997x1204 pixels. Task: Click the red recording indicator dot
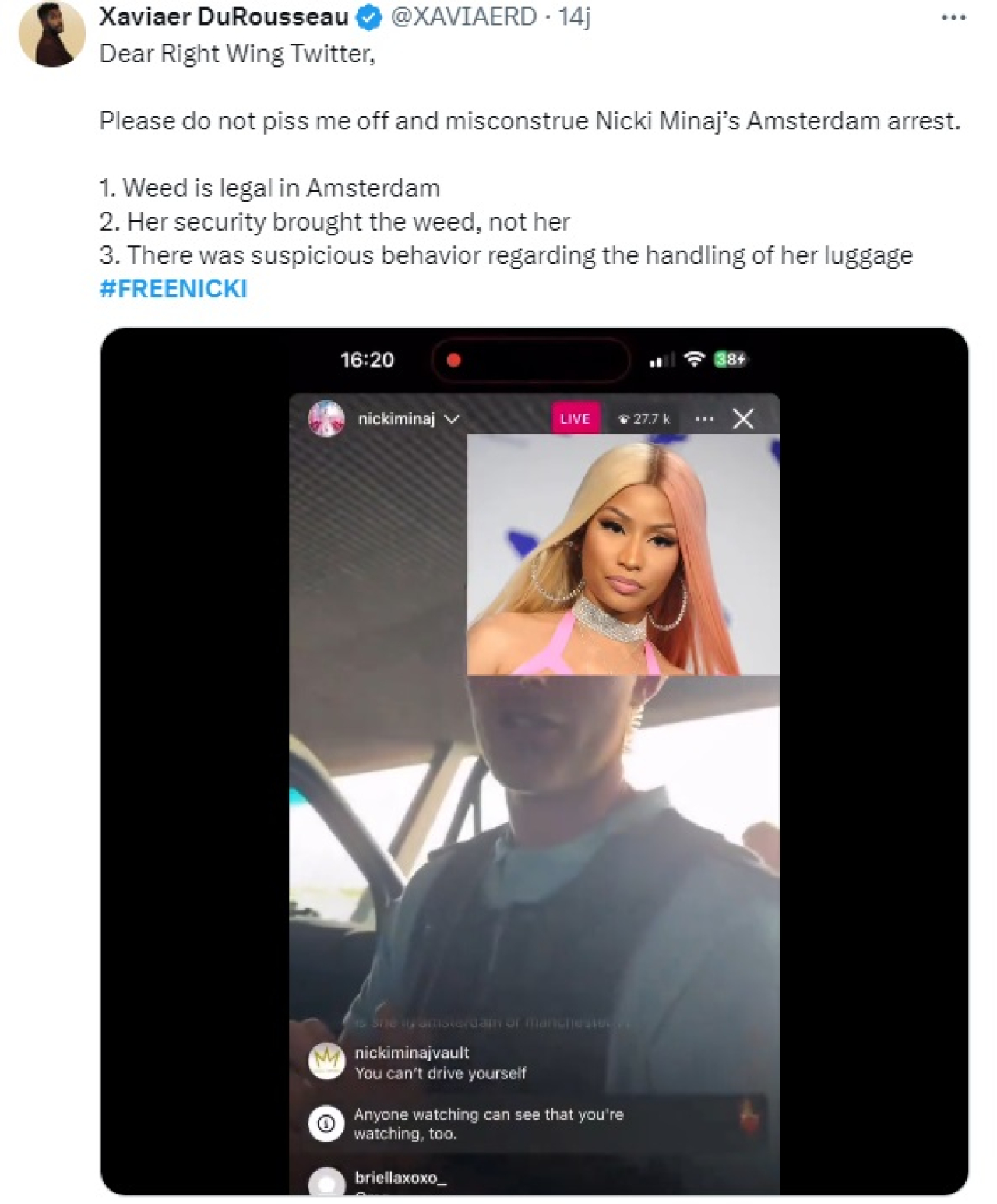tap(453, 360)
